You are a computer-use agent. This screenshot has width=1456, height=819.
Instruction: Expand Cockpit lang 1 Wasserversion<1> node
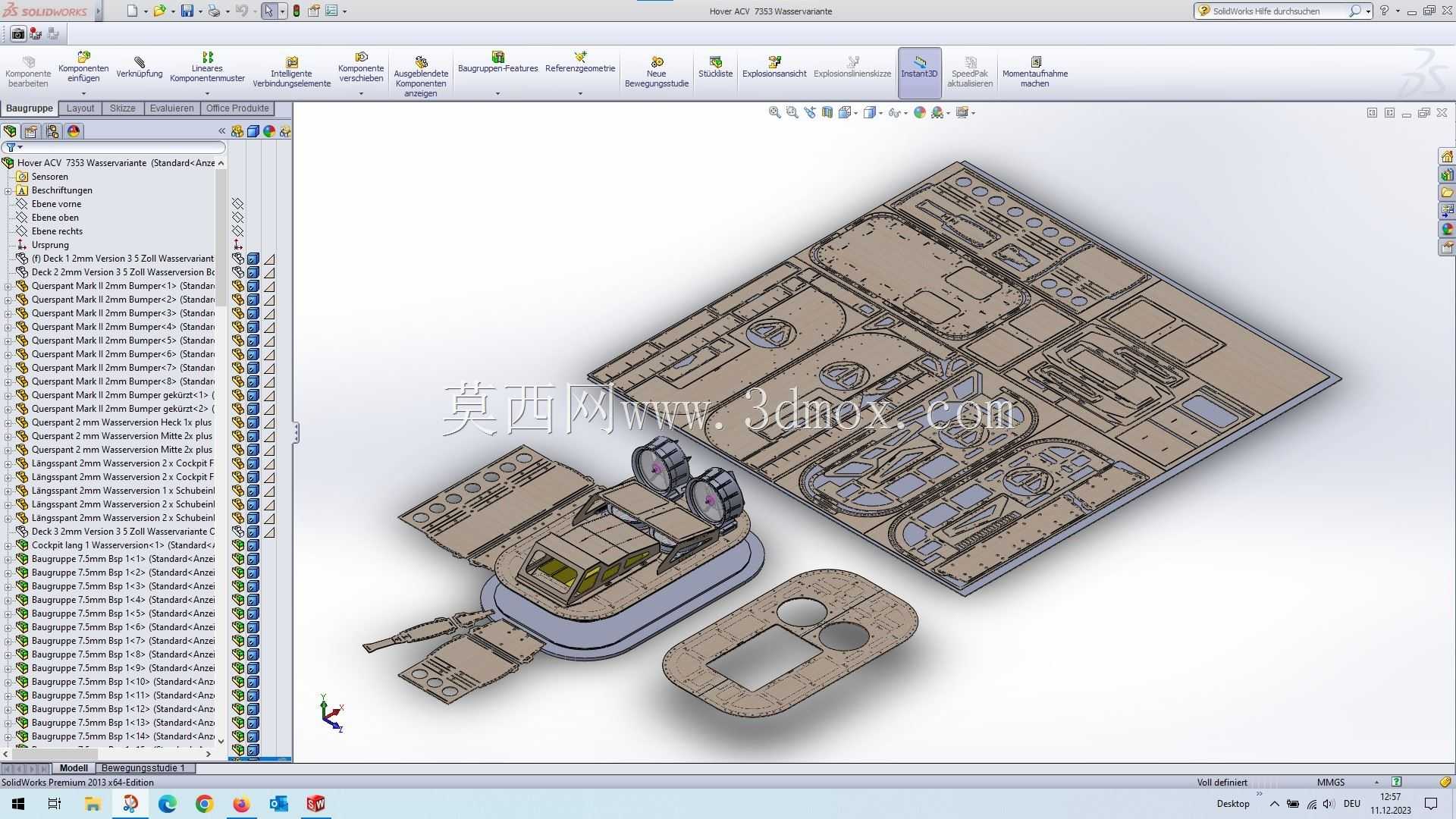click(x=8, y=545)
